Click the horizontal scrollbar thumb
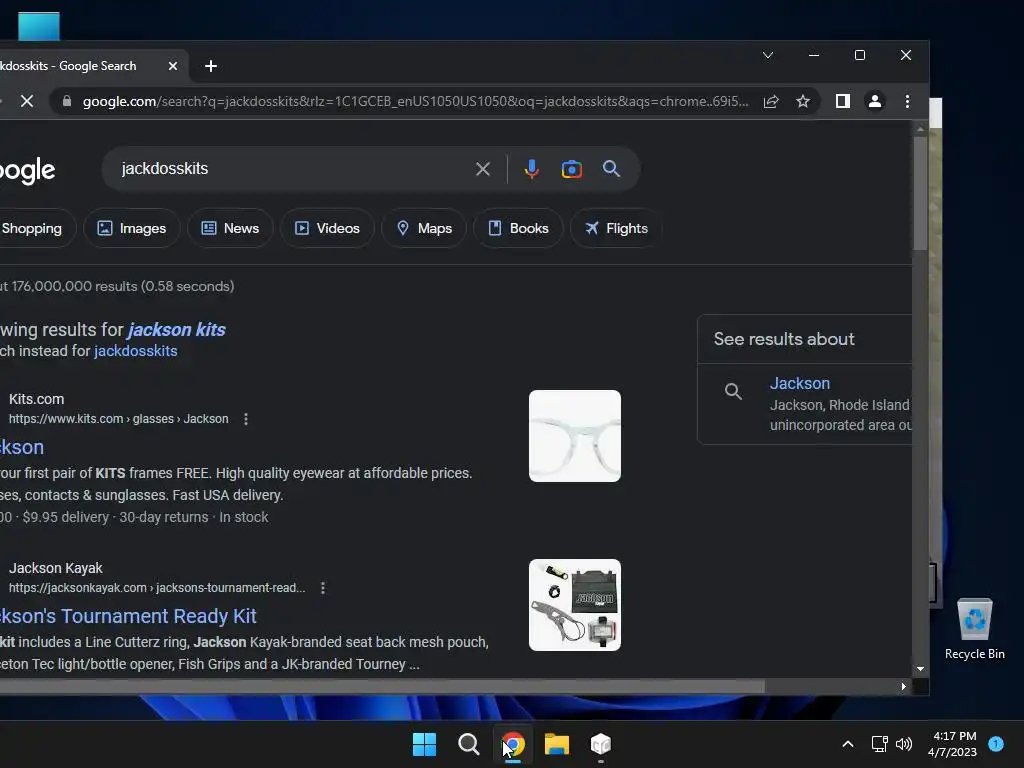The height and width of the screenshot is (768, 1024). coord(382,686)
